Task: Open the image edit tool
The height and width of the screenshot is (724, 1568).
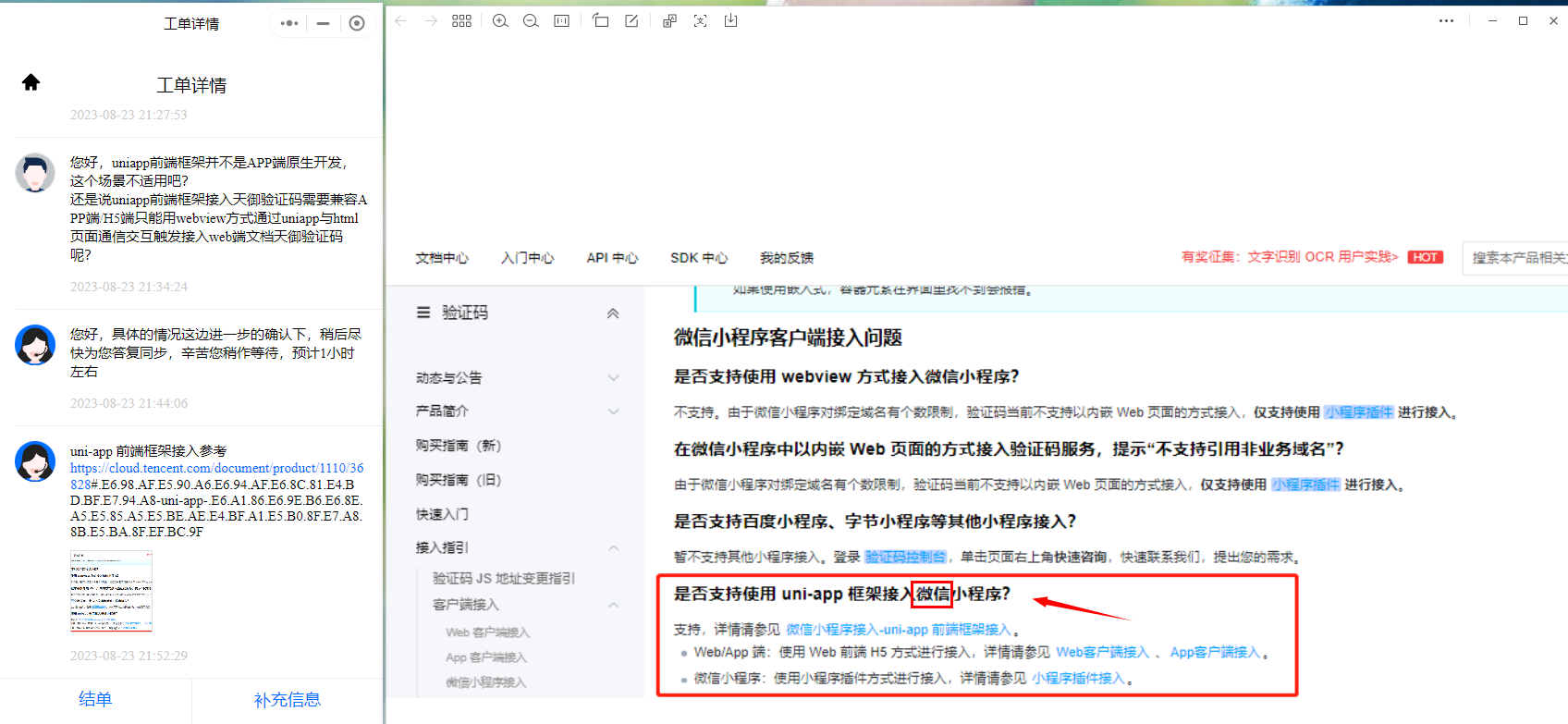Action: 631,20
